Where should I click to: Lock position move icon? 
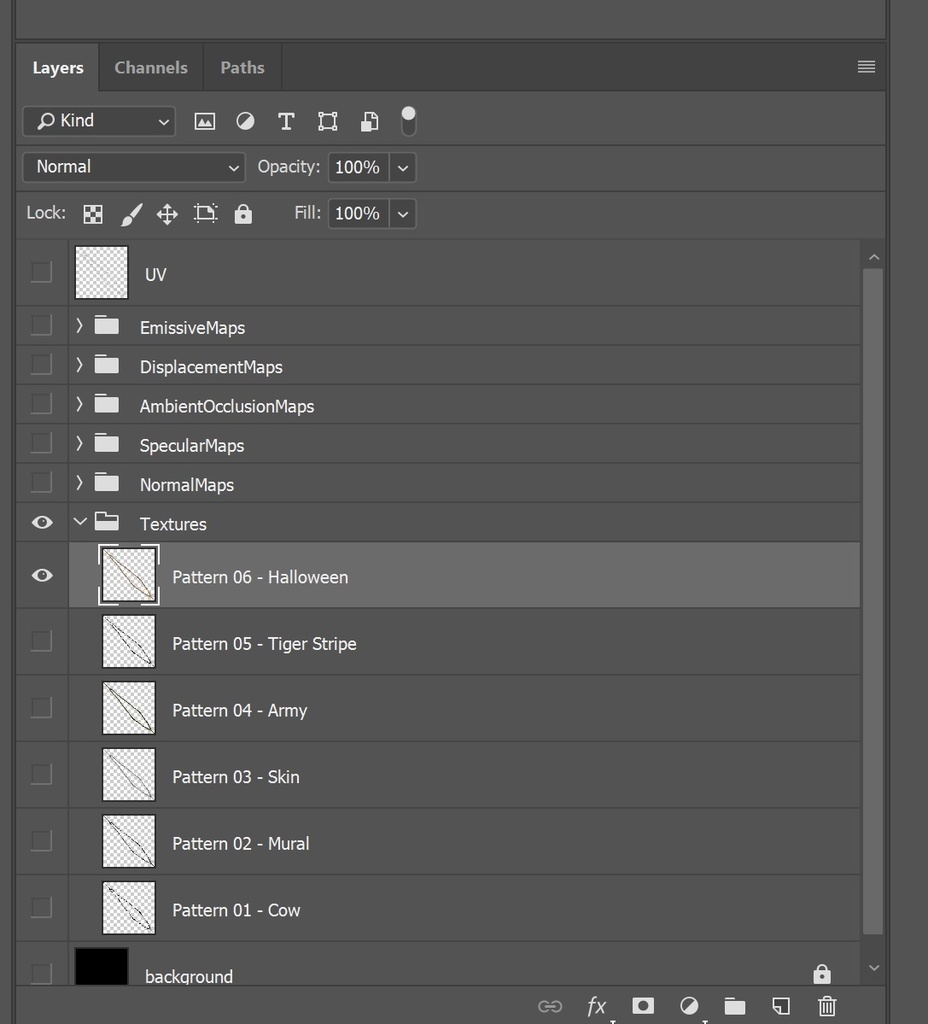point(167,214)
